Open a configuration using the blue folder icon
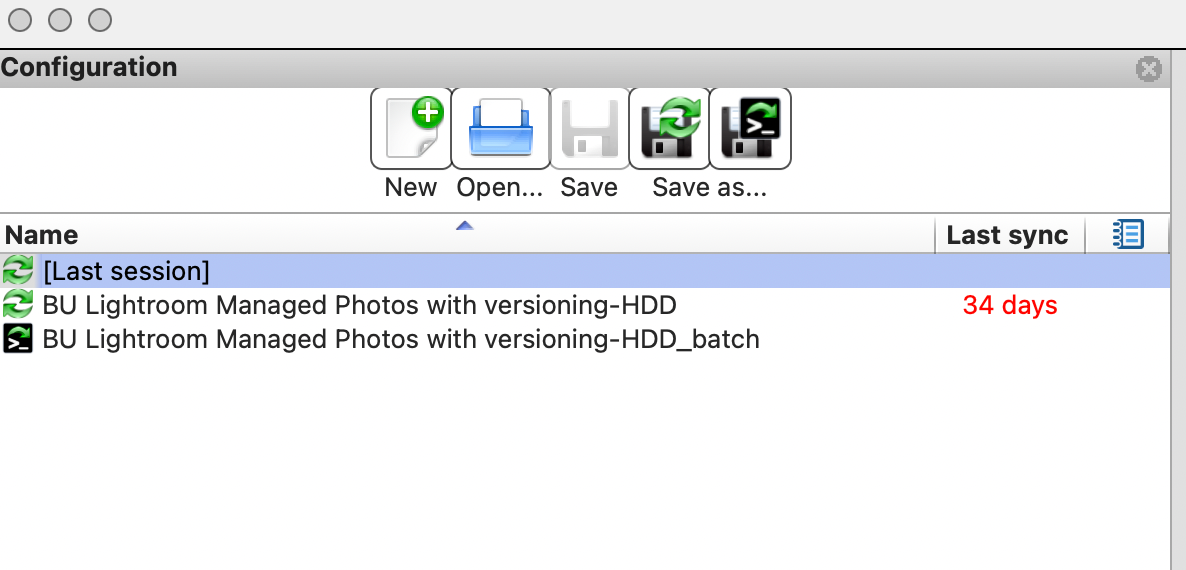The width and height of the screenshot is (1186, 570). 501,129
